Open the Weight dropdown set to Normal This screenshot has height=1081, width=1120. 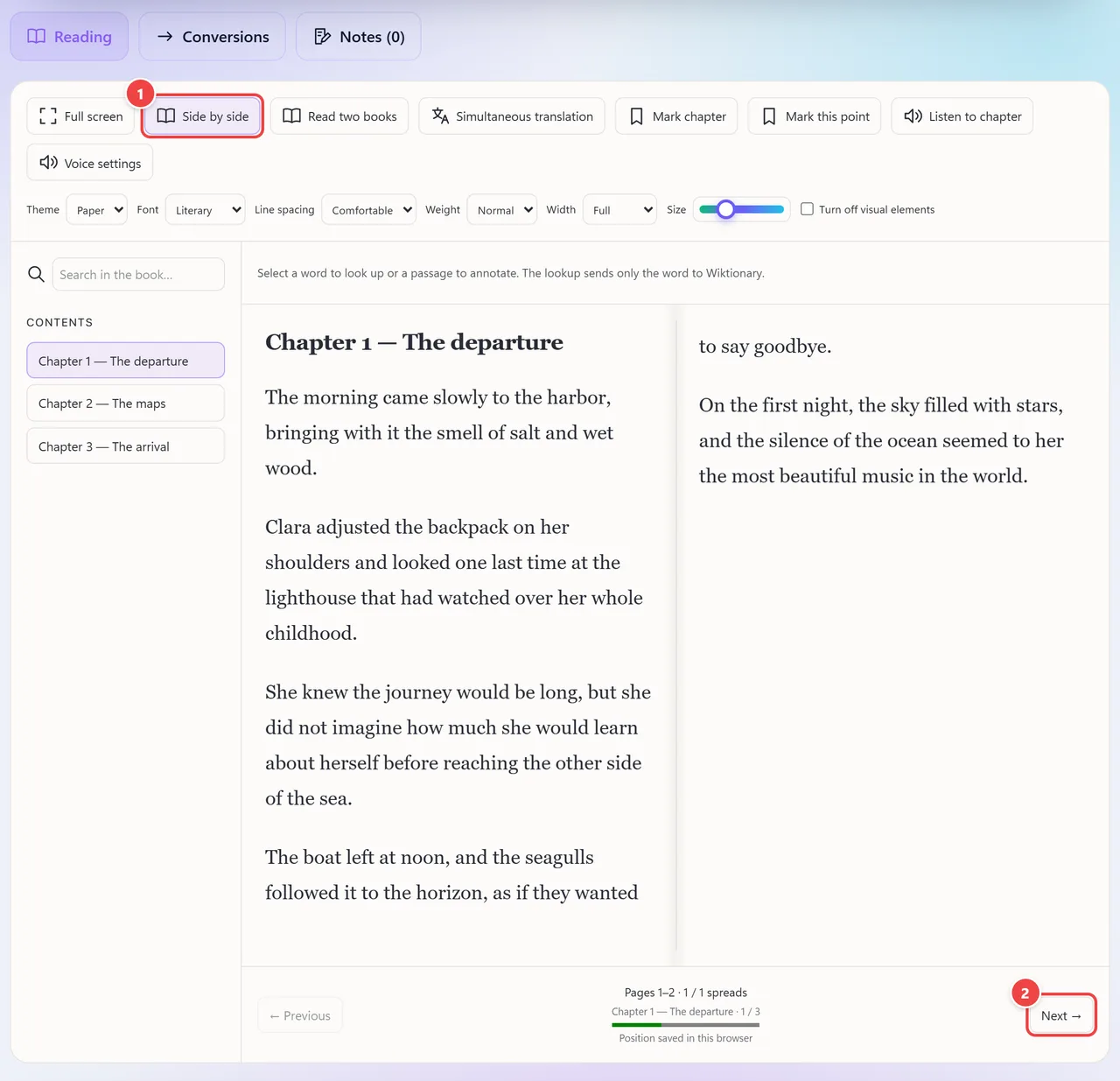[502, 210]
